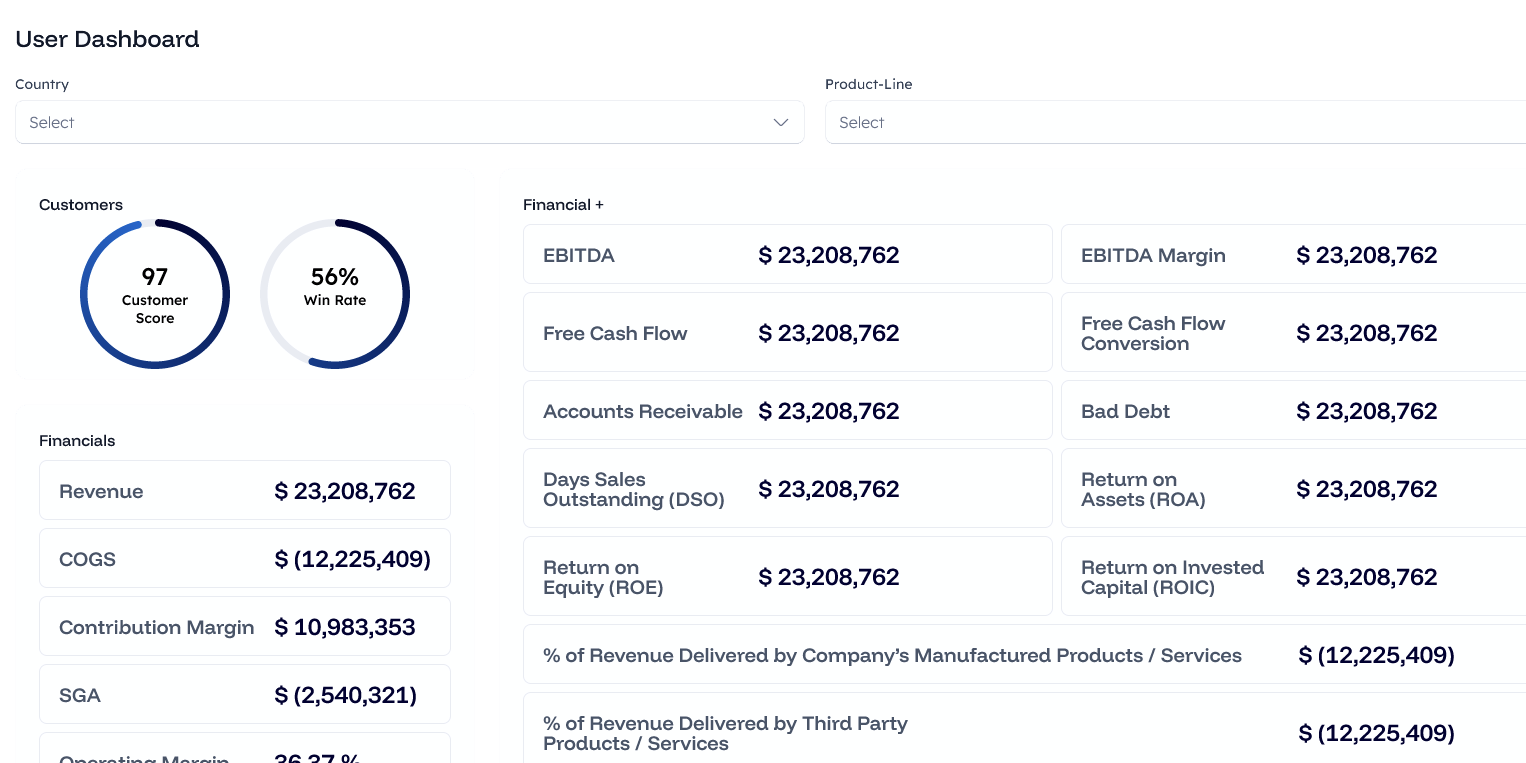Click the Contribution Margin card

point(245,627)
